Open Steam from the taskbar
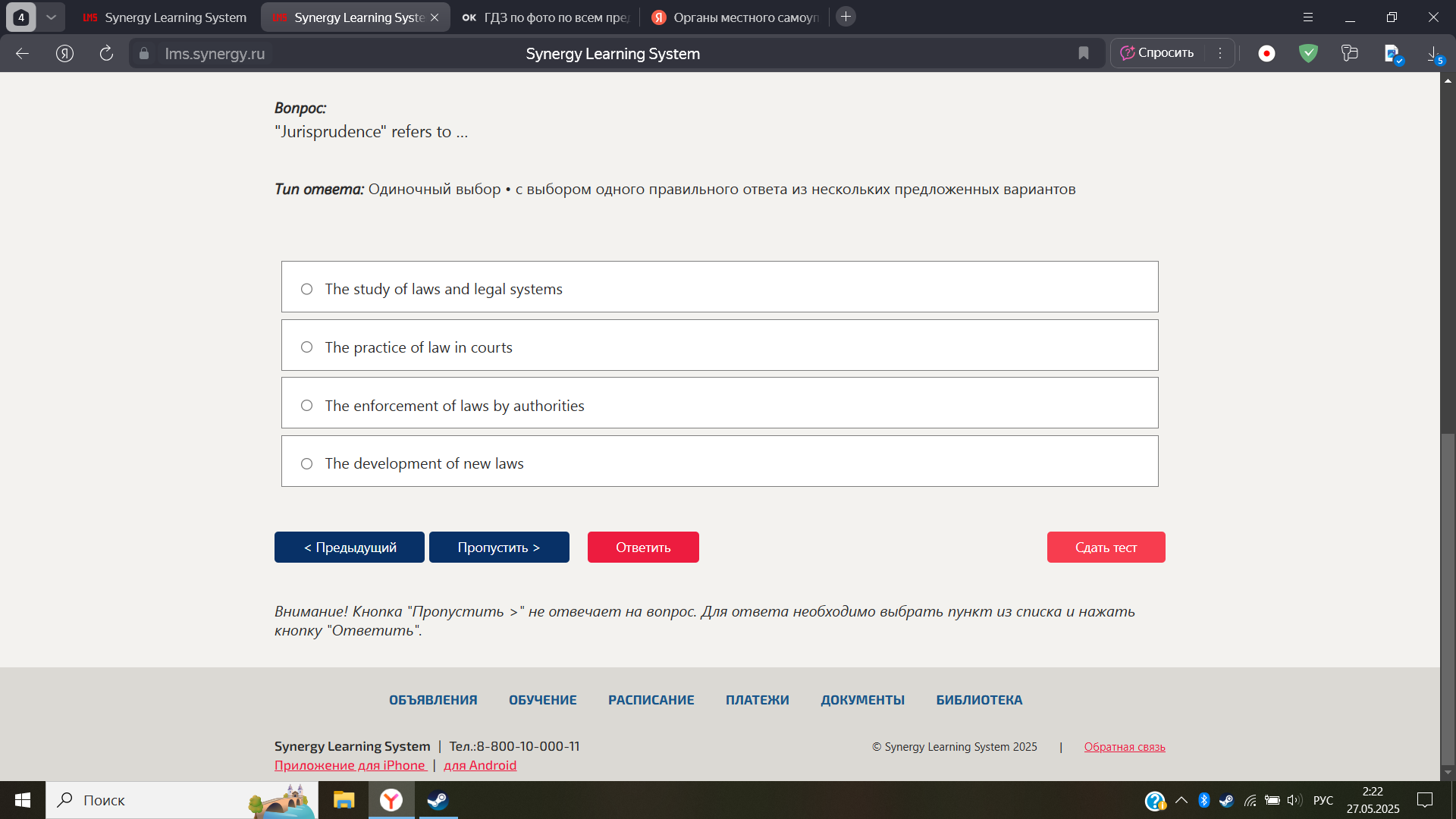1456x819 pixels. [x=438, y=800]
